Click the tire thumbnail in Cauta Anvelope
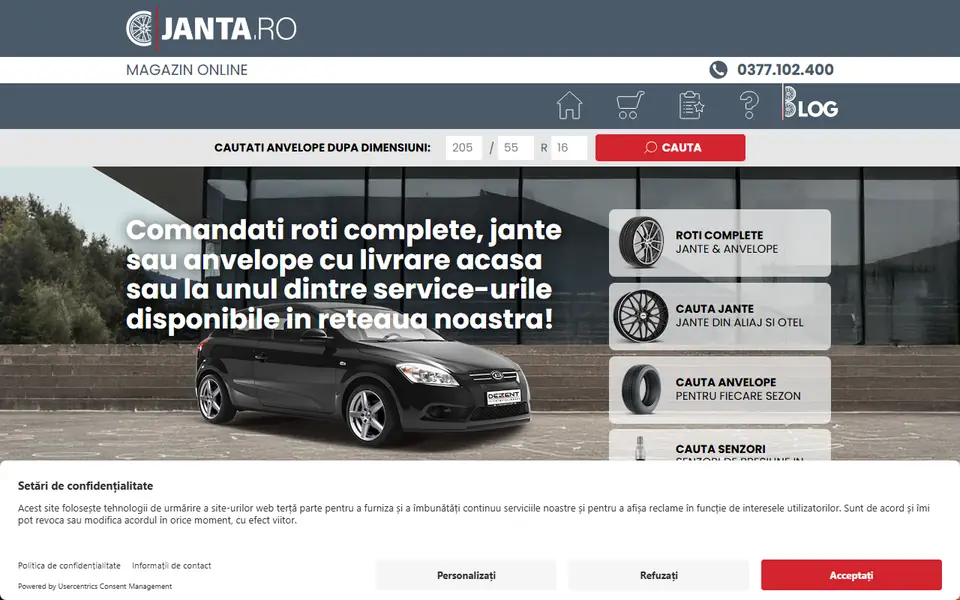Screen dimensions: 960x600 pyautogui.click(x=641, y=389)
